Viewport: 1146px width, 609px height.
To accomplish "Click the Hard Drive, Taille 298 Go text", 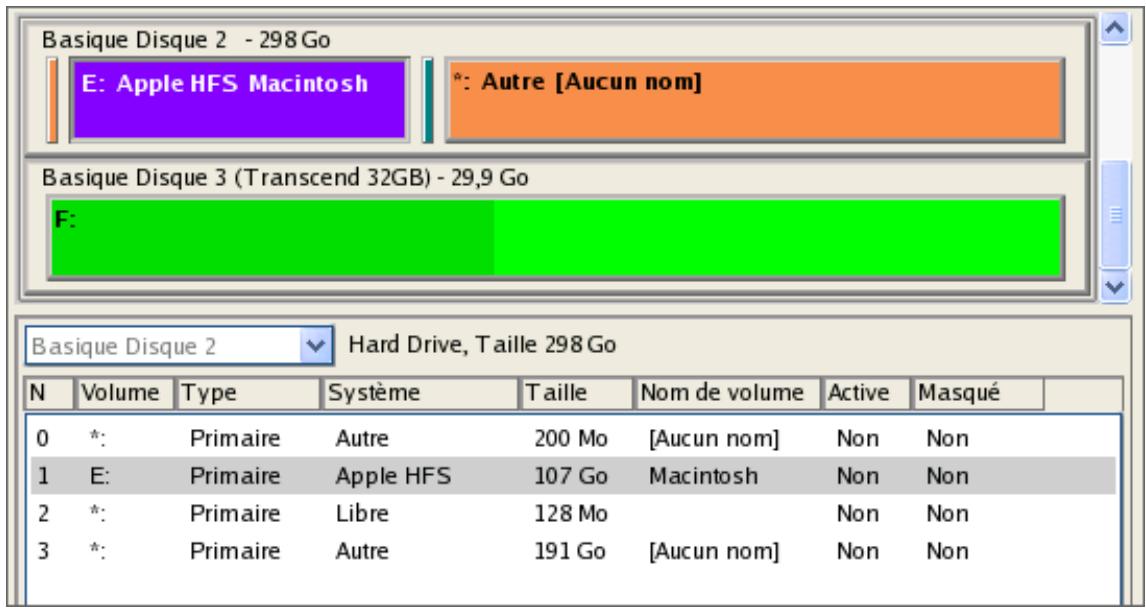I will tap(482, 344).
